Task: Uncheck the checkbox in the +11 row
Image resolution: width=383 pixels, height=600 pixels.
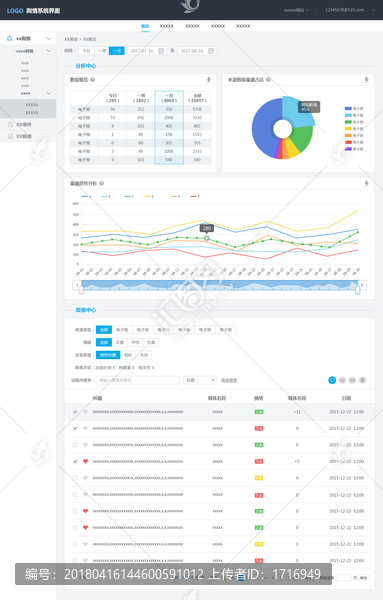Action: point(75,412)
